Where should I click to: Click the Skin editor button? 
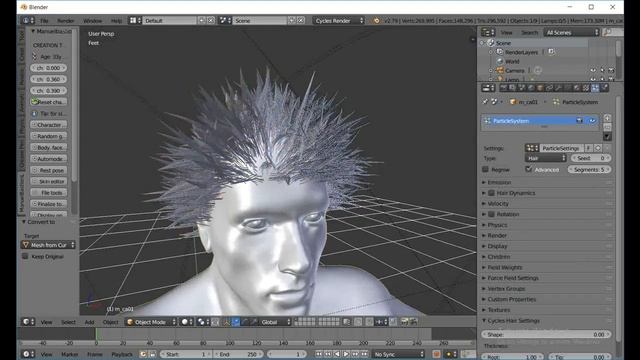click(x=49, y=181)
